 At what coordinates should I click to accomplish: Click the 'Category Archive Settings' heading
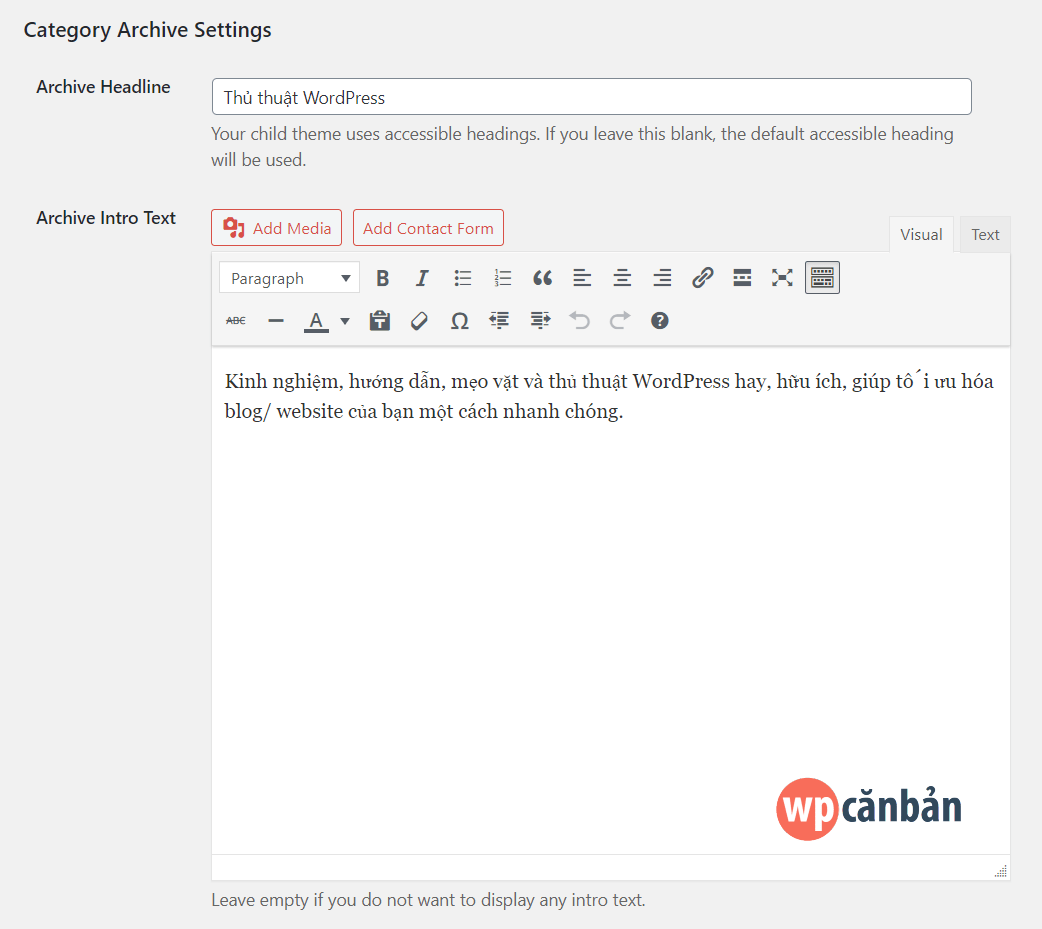pos(148,30)
